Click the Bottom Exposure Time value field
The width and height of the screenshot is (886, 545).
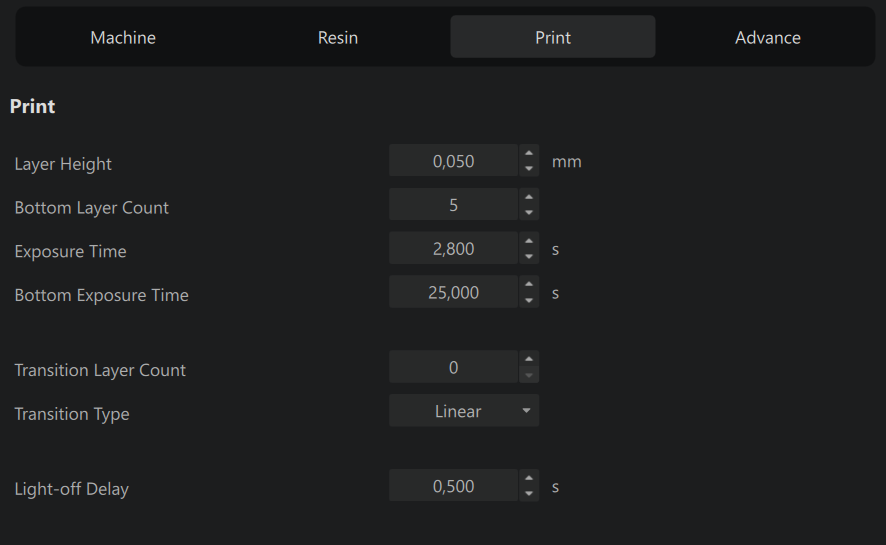coord(454,293)
